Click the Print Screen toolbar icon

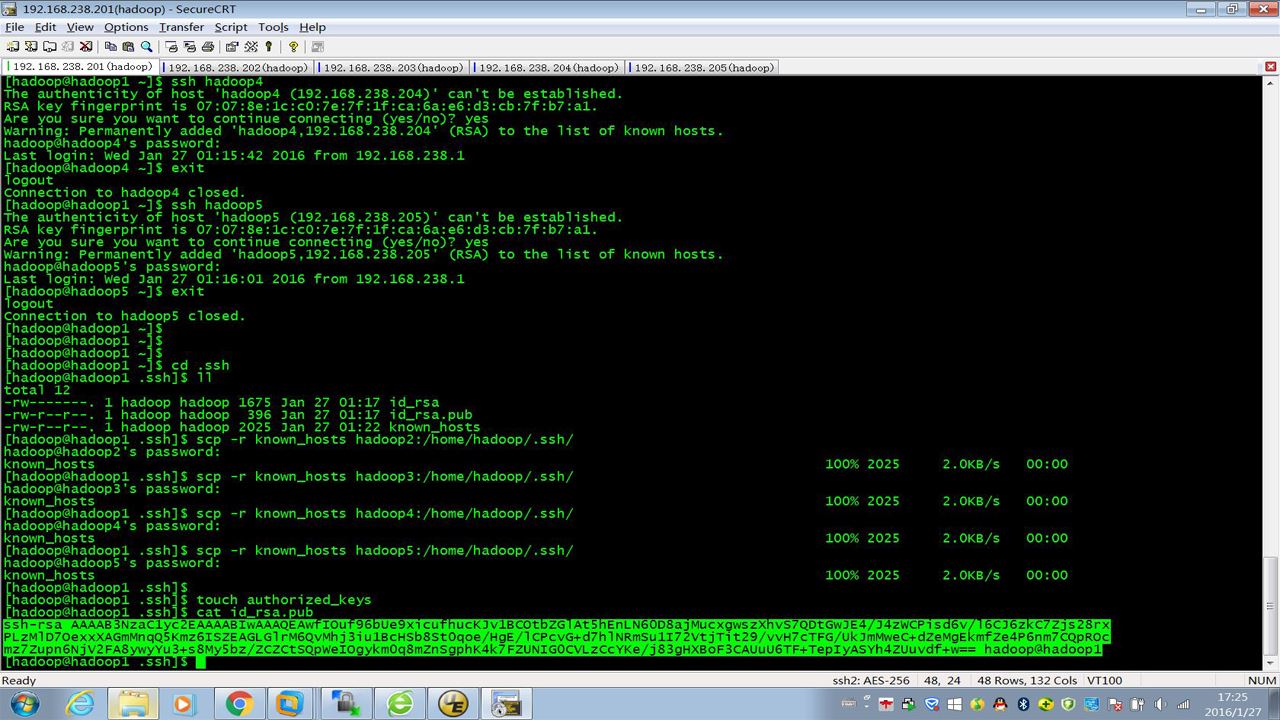(171, 46)
